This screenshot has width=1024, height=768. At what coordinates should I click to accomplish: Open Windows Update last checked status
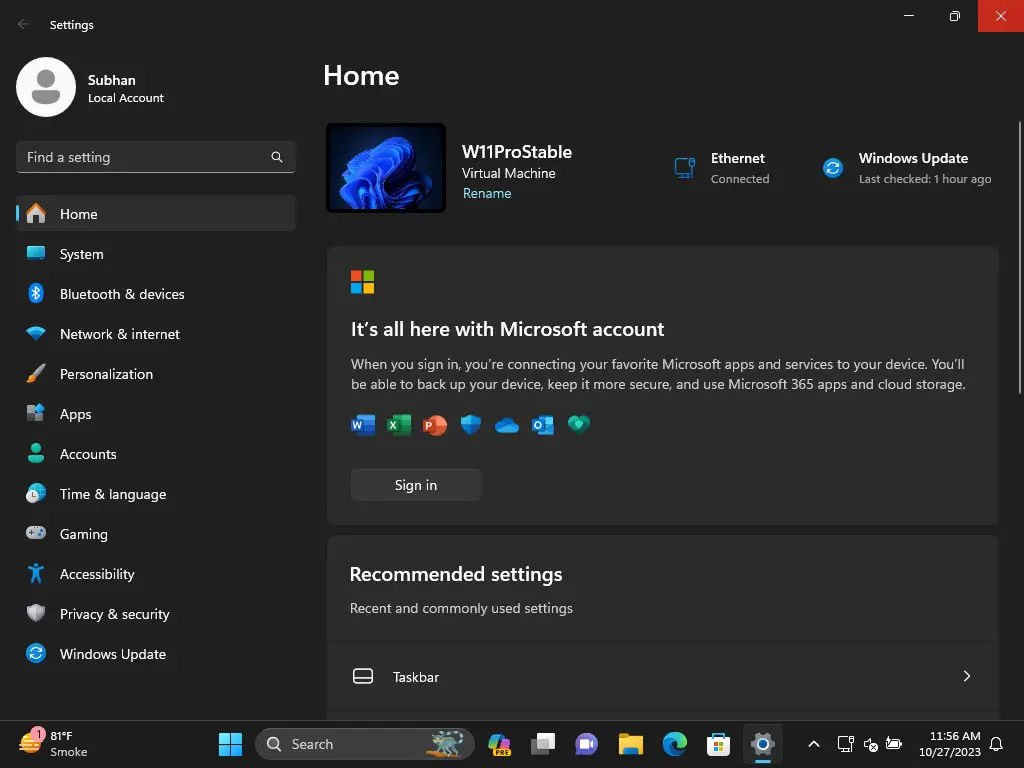(x=907, y=168)
